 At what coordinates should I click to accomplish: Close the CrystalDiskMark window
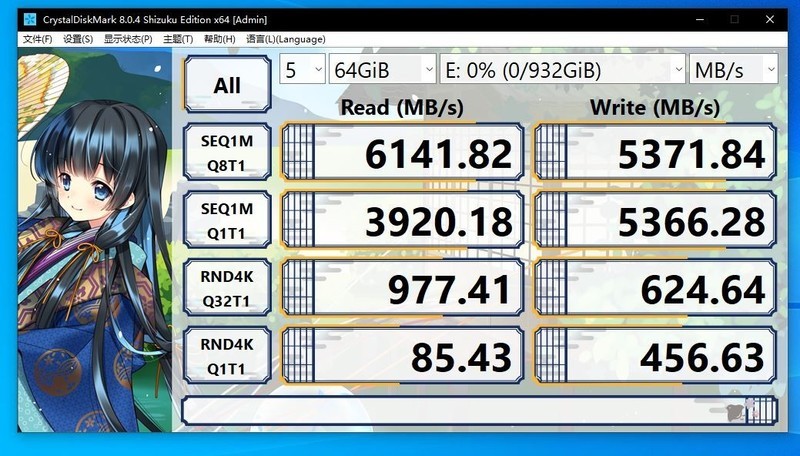(x=770, y=20)
